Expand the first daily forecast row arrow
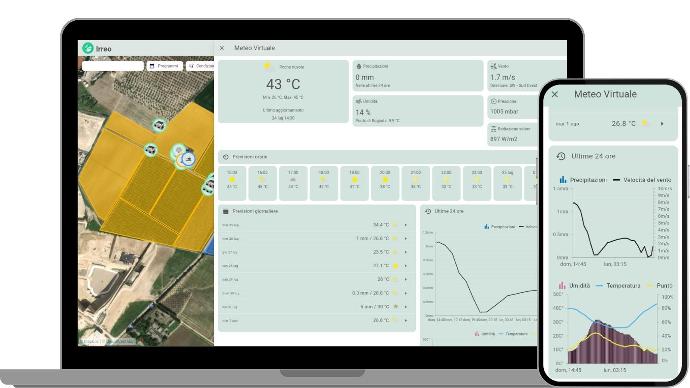This screenshot has height=388, width=690. click(x=405, y=225)
